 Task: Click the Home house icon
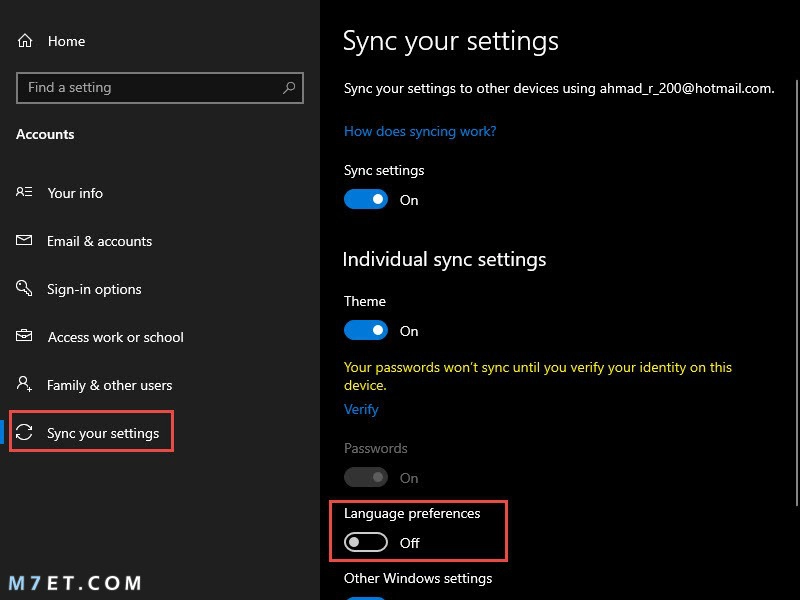pyautogui.click(x=24, y=41)
